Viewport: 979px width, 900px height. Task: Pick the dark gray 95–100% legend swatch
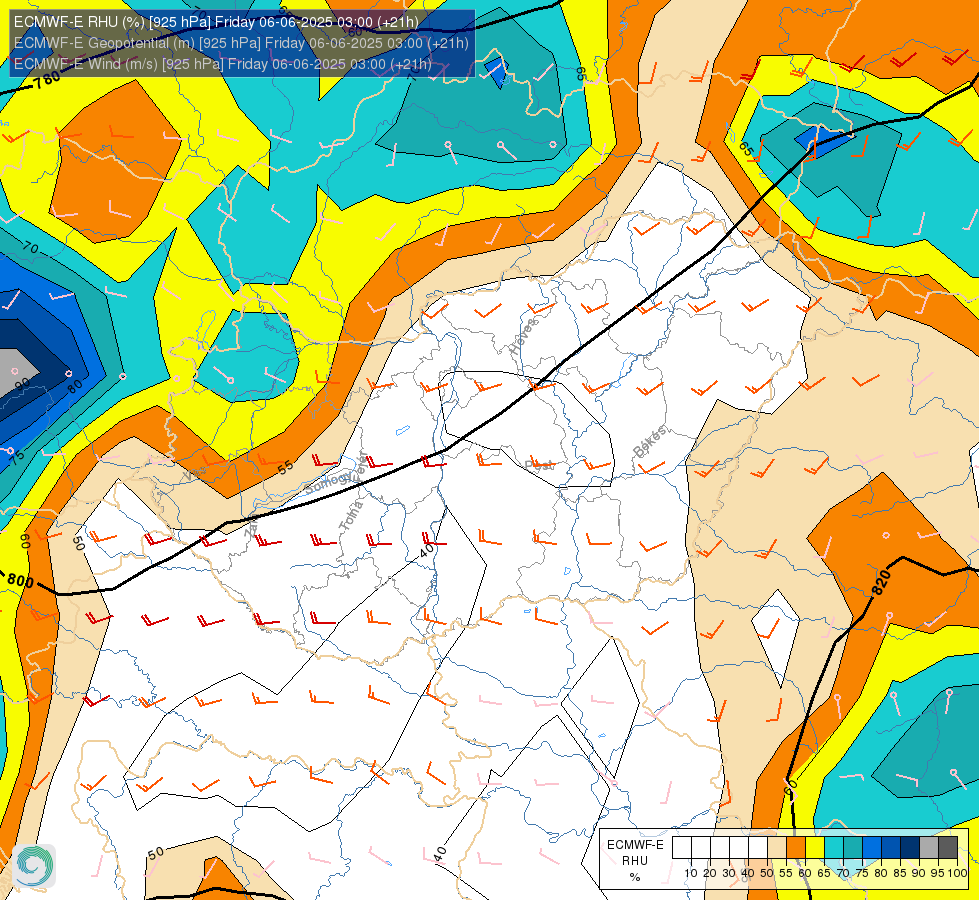tap(948, 847)
